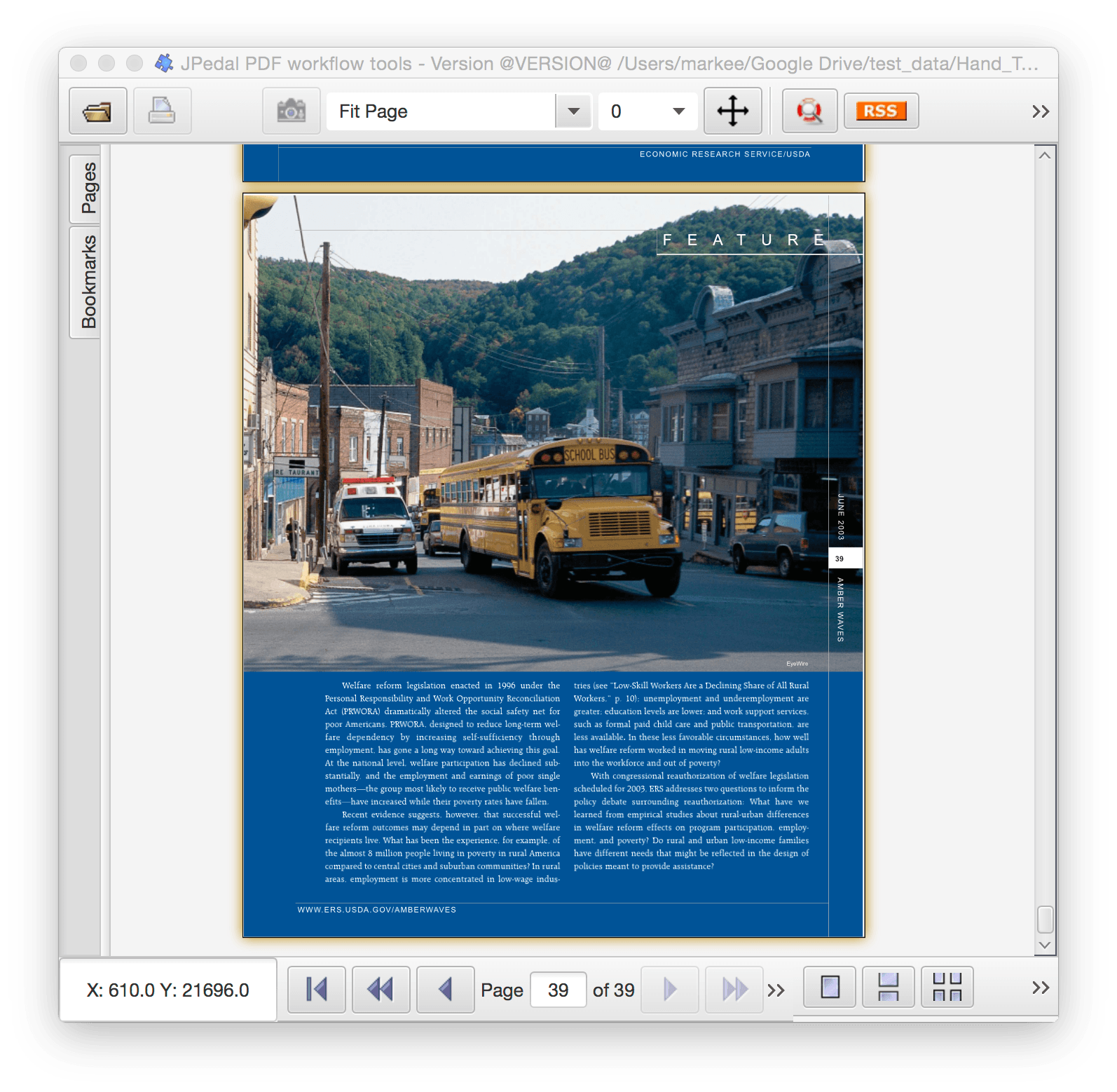This screenshot has width=1117, height=1092.
Task: Click the pan/move crosshair tool
Action: click(x=732, y=111)
